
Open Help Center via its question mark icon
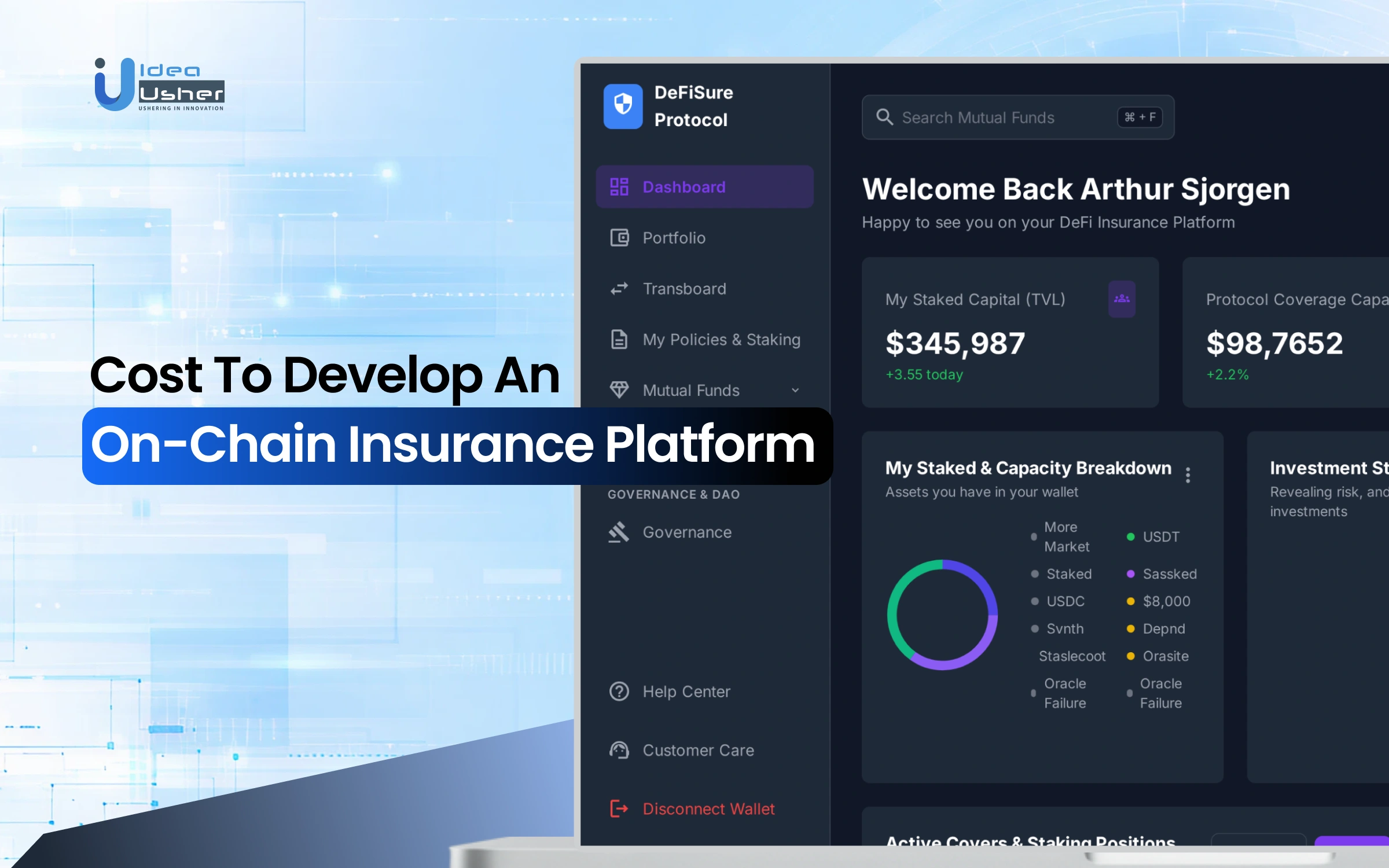619,691
